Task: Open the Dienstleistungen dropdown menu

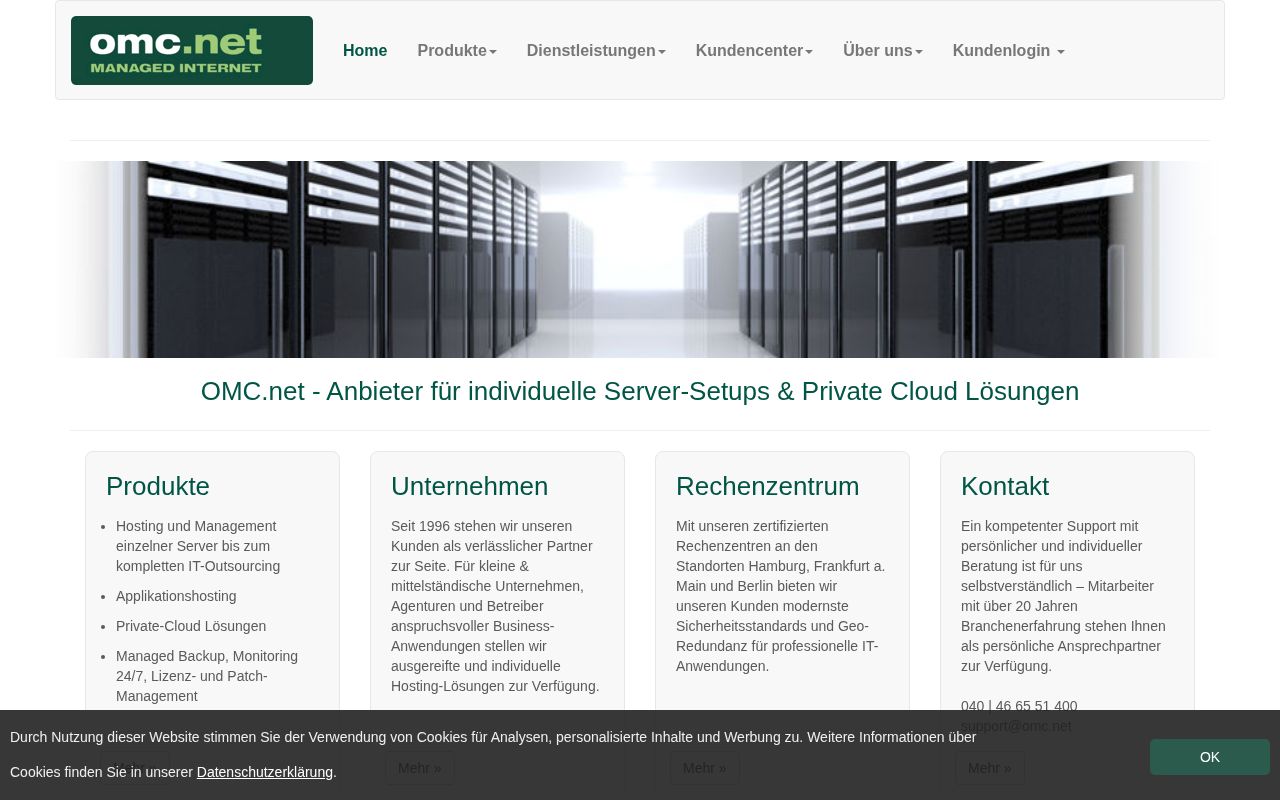Action: pyautogui.click(x=596, y=50)
